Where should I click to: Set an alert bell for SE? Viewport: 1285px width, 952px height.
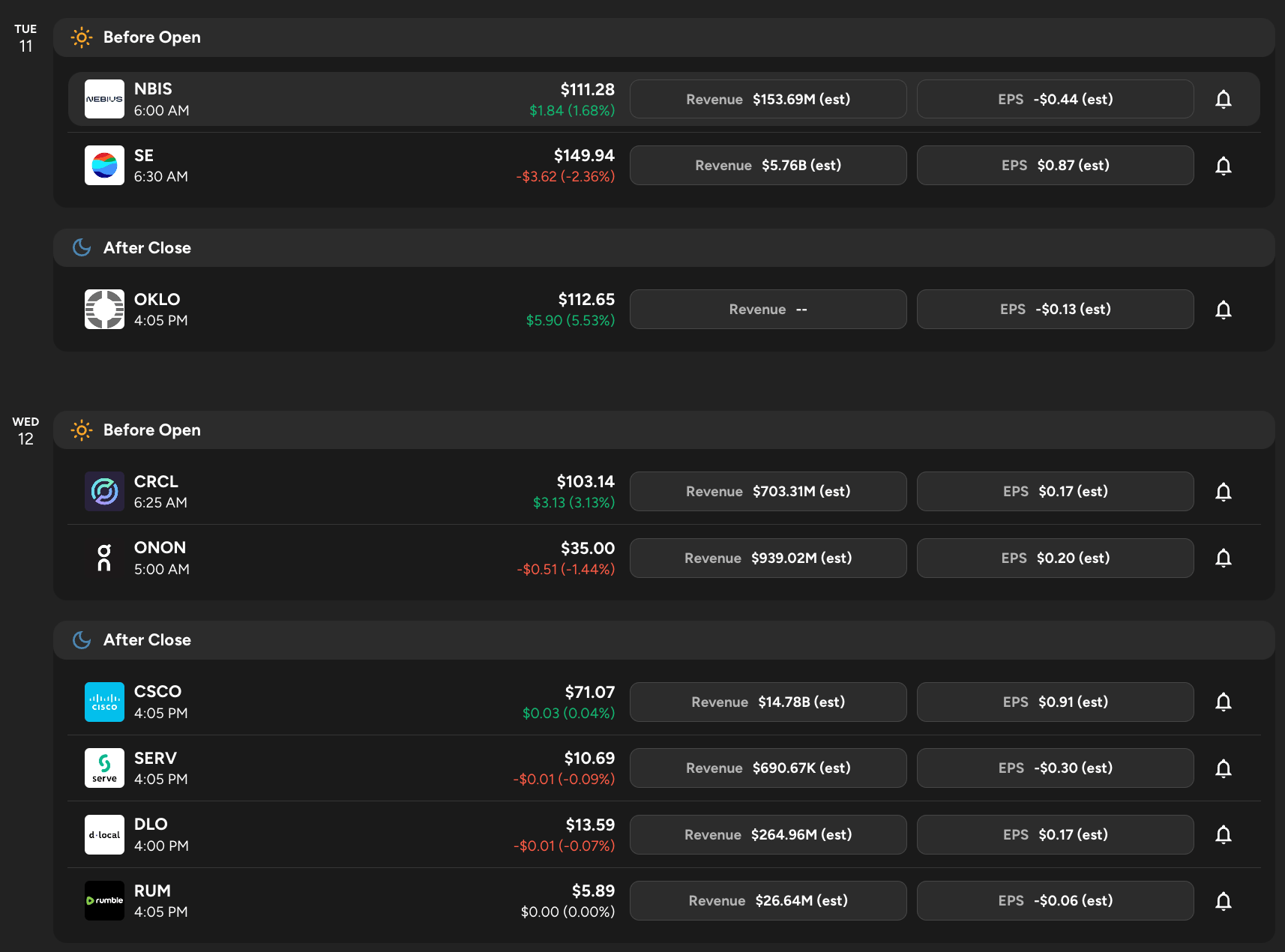1223,166
